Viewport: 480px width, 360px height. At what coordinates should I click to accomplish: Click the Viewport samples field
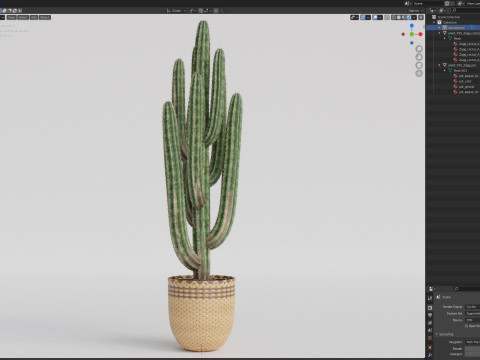tap(473, 354)
